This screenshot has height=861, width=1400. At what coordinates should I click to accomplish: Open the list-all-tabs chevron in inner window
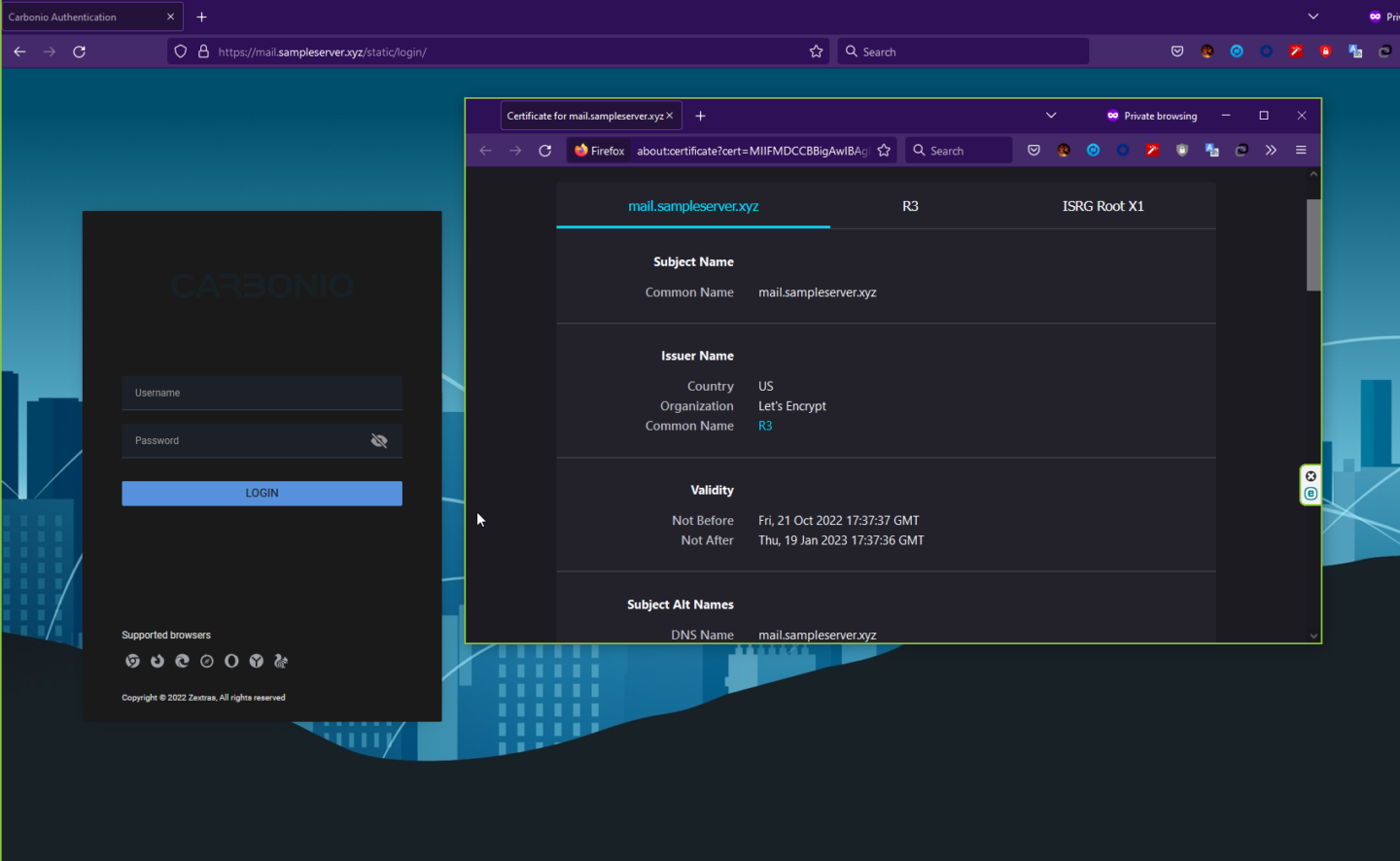point(1051,116)
